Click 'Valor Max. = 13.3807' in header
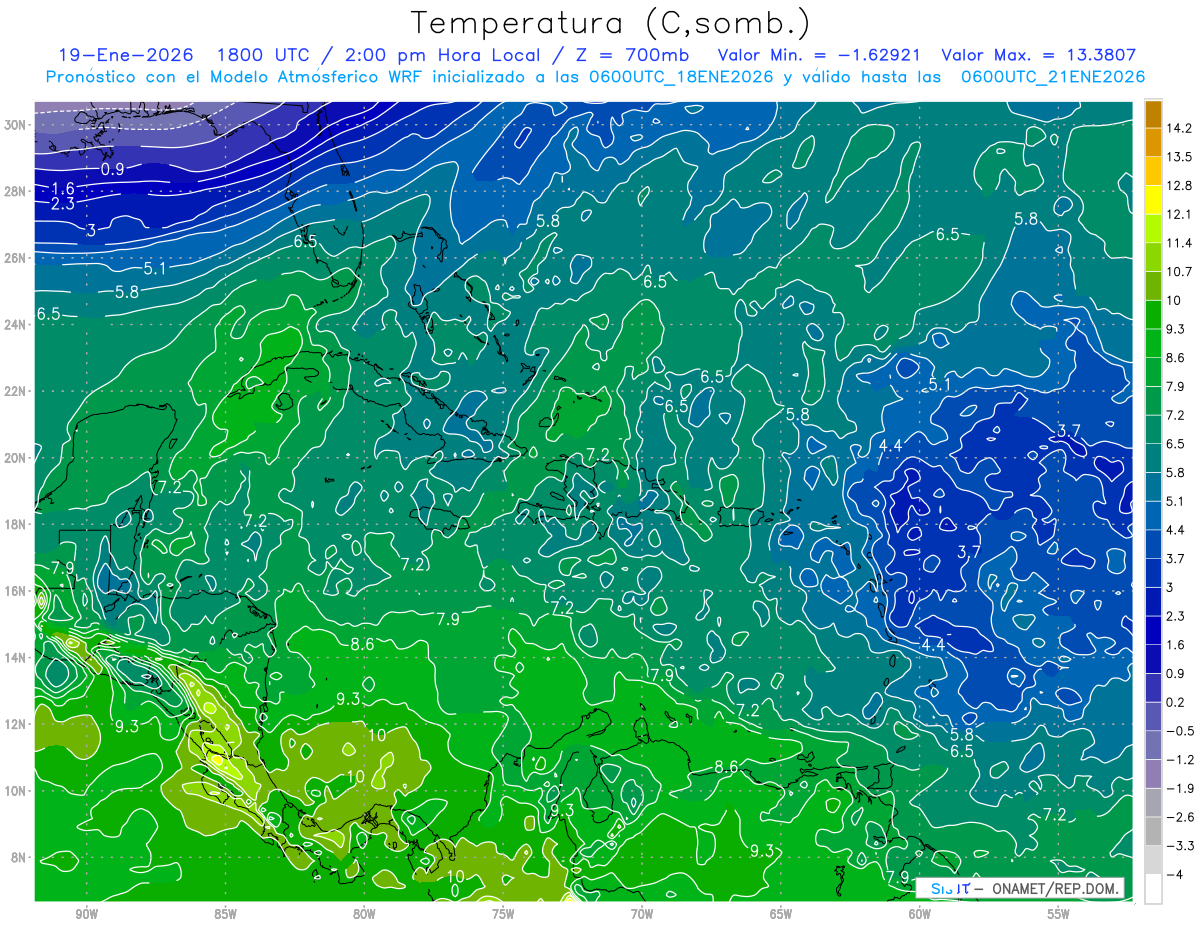 coord(1038,55)
